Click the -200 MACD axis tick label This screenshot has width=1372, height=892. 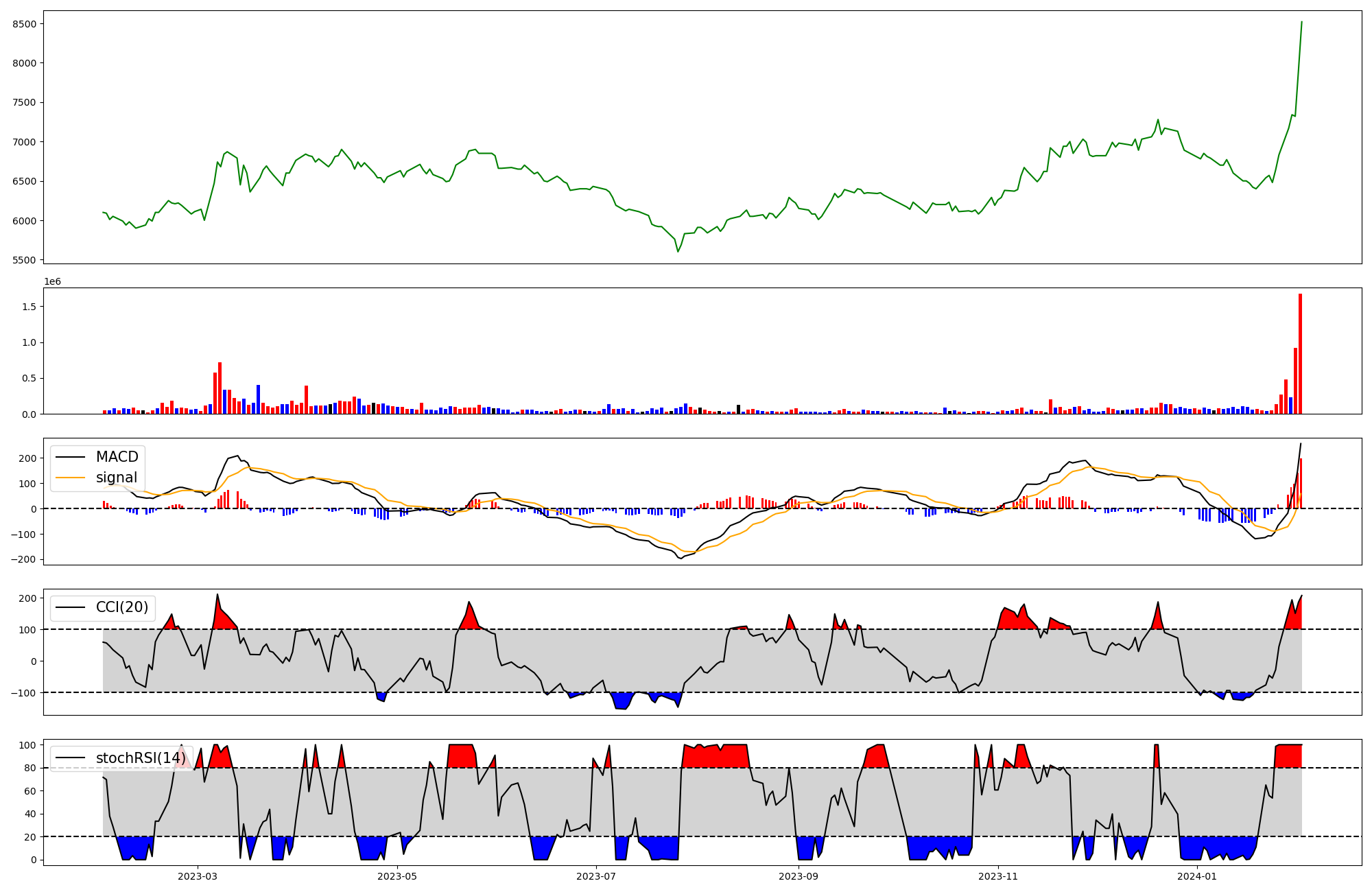click(23, 560)
